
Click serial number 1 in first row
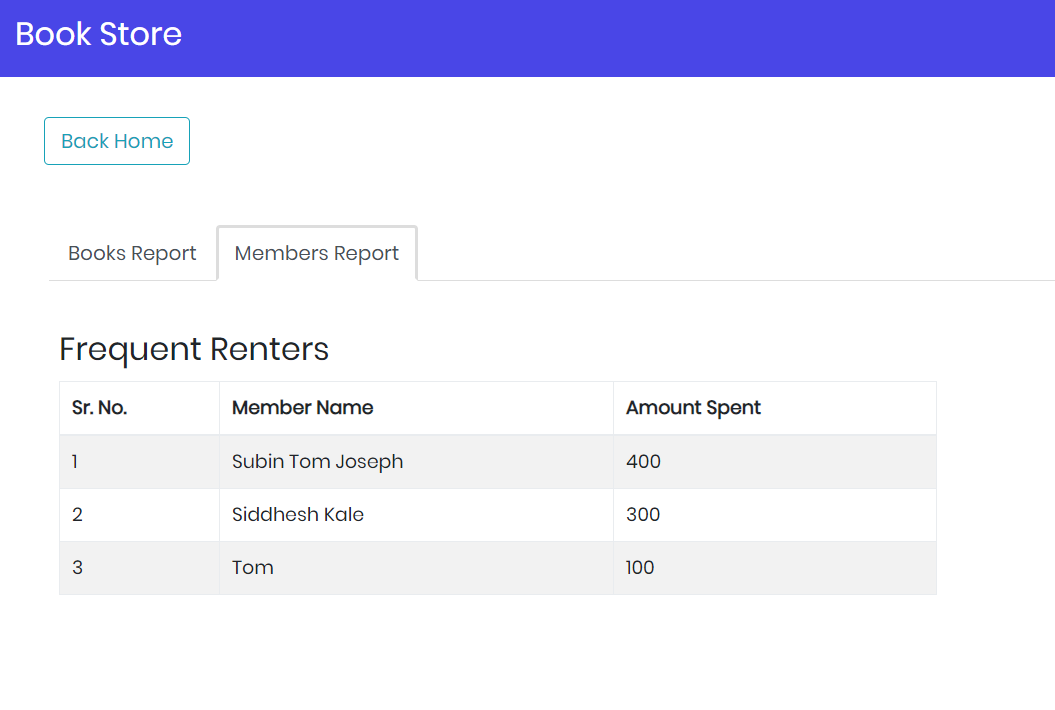pos(75,462)
